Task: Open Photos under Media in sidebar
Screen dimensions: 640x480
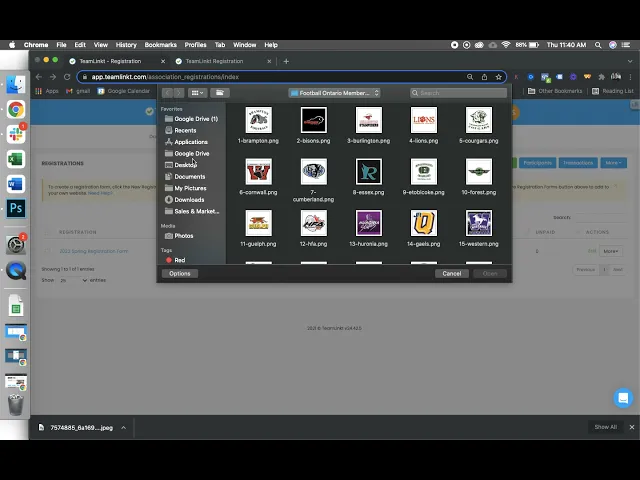Action: click(x=179, y=236)
